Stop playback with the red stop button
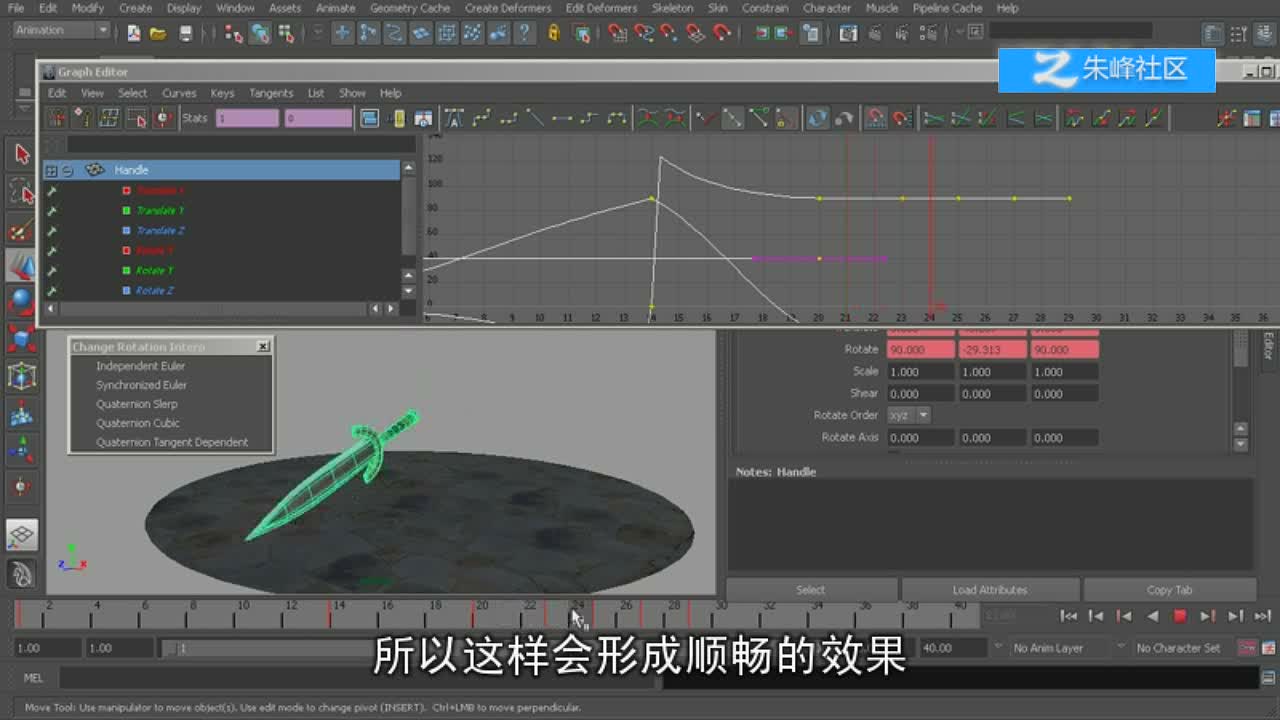The image size is (1280, 720). [x=1179, y=616]
